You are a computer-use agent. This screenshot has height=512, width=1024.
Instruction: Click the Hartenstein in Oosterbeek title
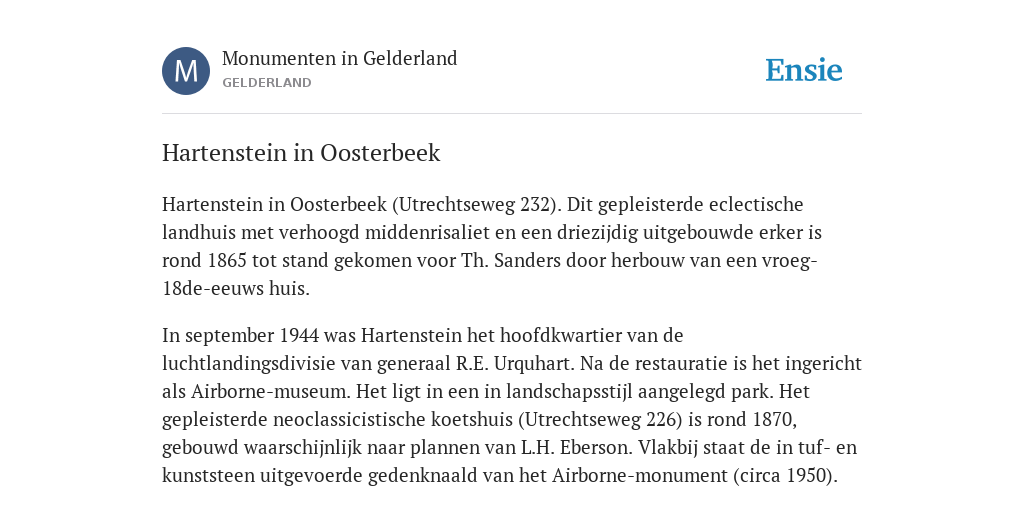(x=301, y=153)
